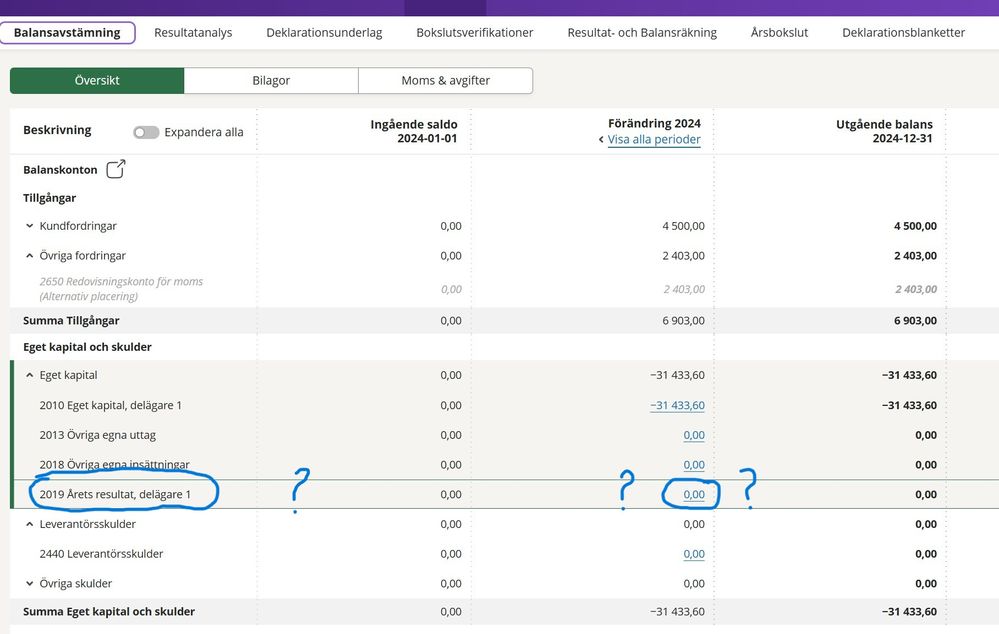The height and width of the screenshot is (634, 999).
Task: Select the Bilagor view button
Action: tap(271, 81)
